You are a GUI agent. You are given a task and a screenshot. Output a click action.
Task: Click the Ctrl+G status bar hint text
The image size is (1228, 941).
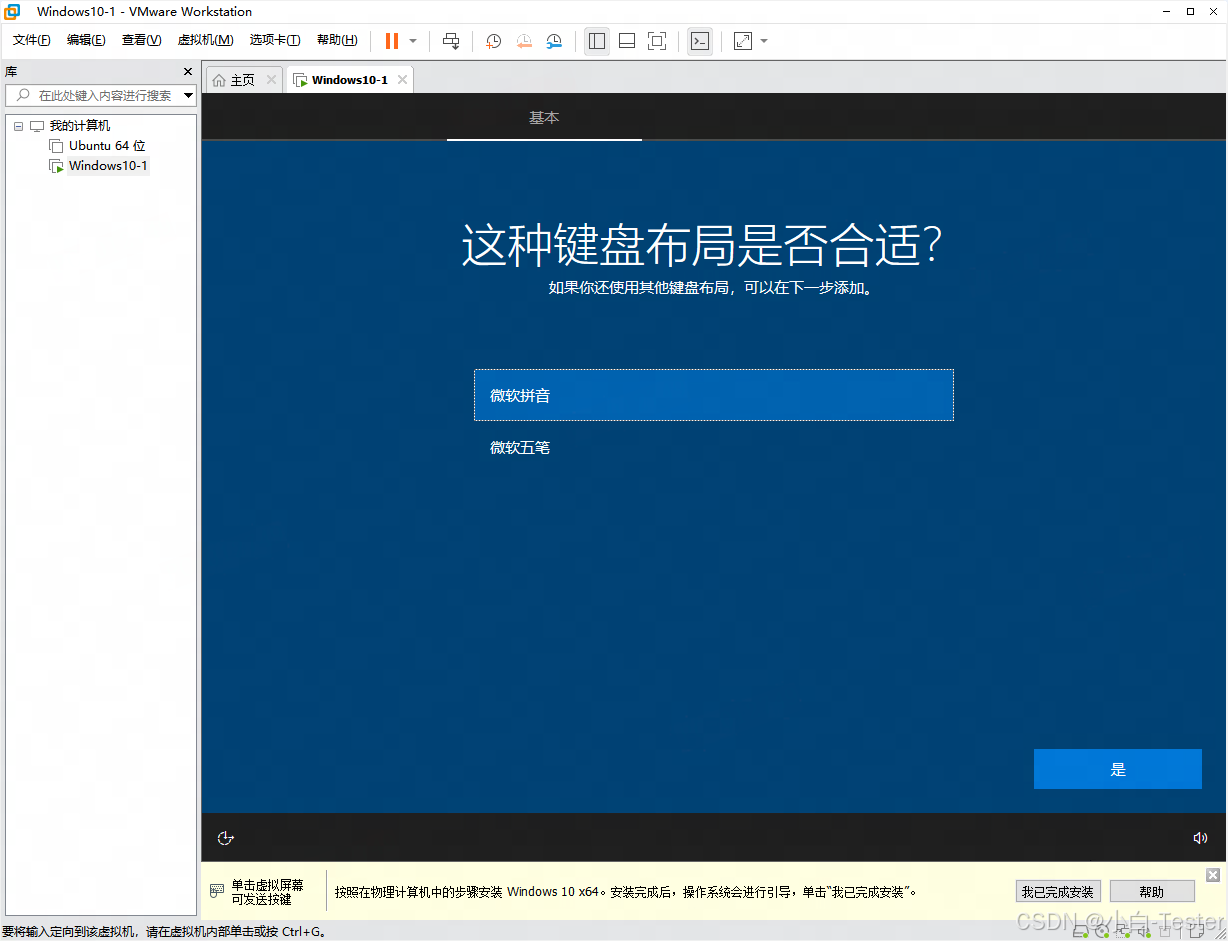pyautogui.click(x=165, y=932)
